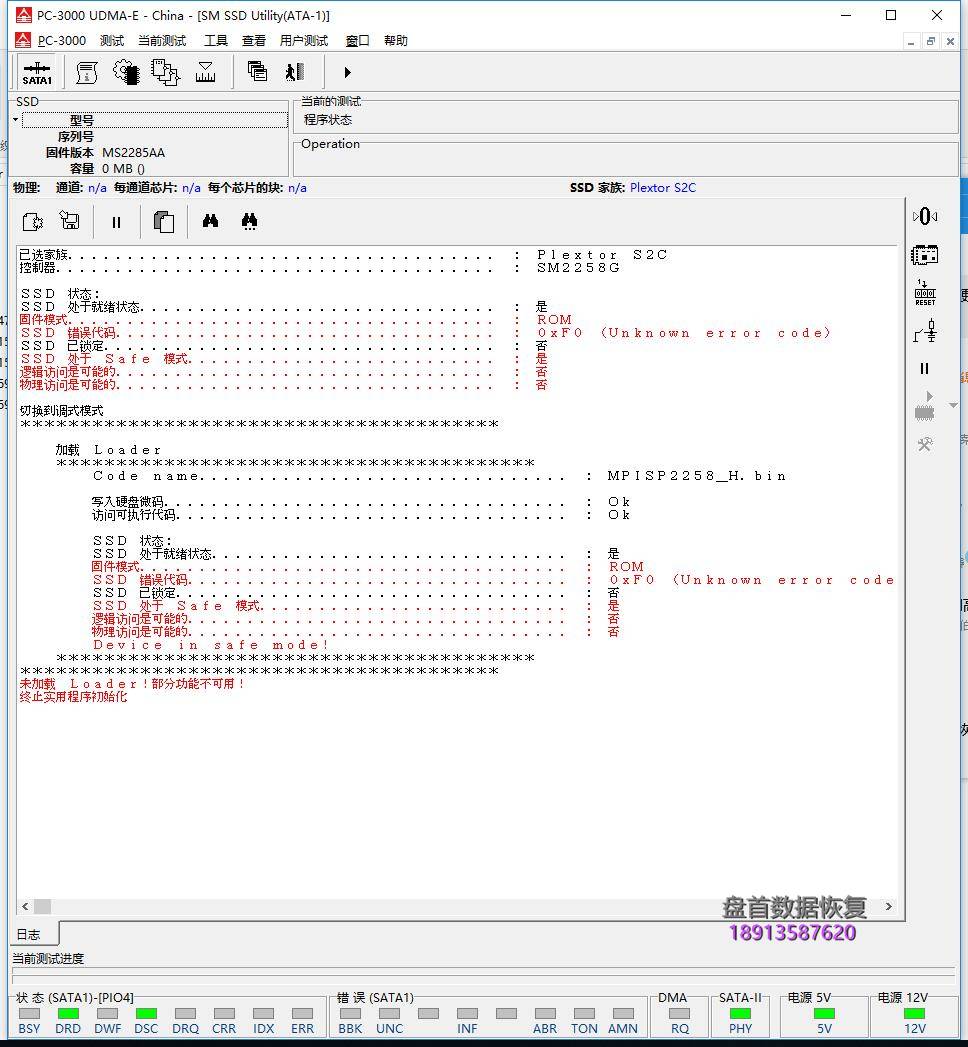968x1047 pixels.
Task: Click the chip board icon in right sidebar
Action: (x=925, y=254)
